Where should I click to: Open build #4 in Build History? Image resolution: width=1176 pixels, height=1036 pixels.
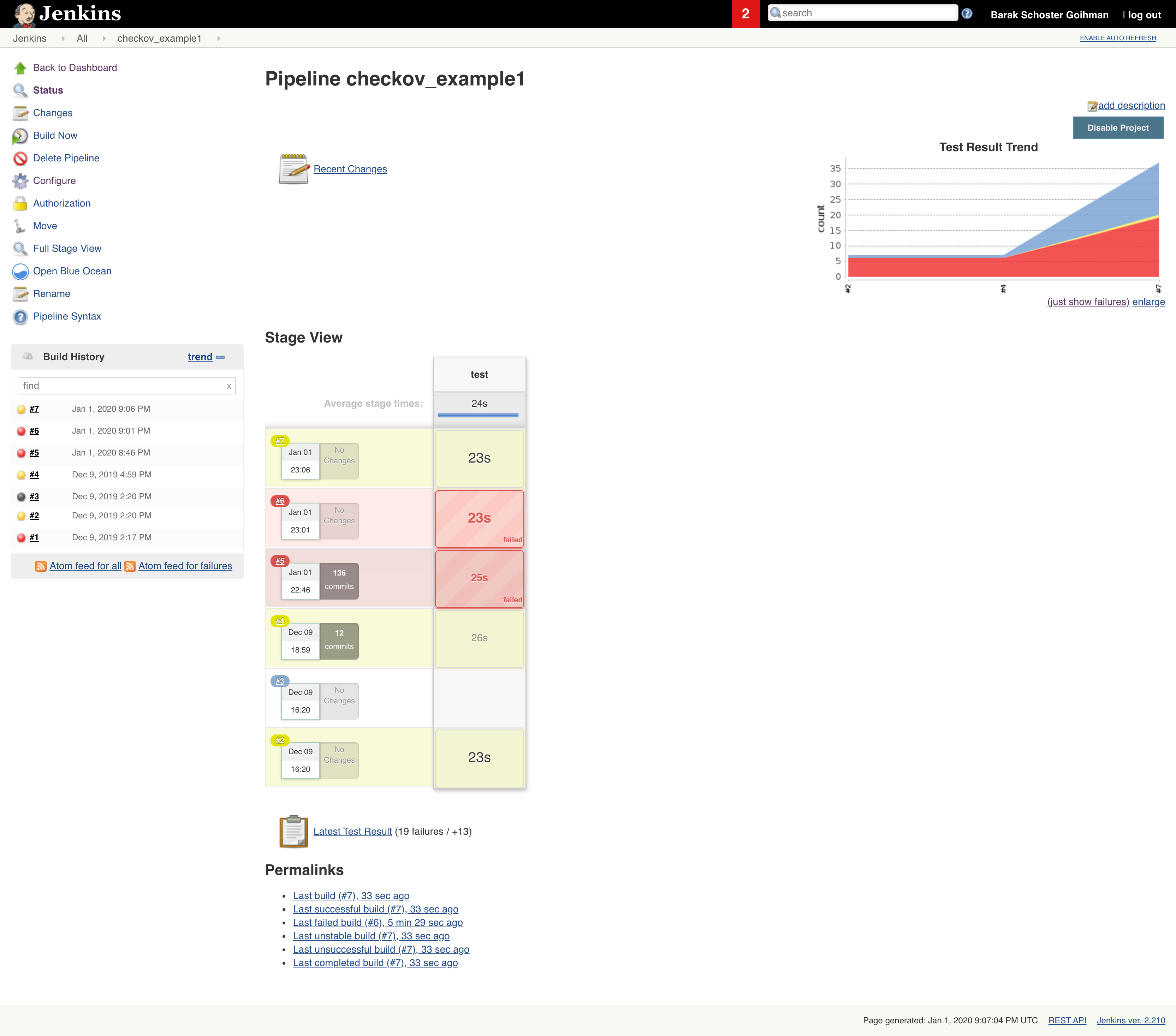34,475
